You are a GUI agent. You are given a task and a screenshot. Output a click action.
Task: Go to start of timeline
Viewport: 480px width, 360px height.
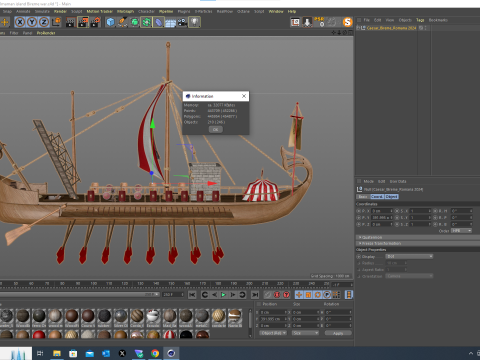[192, 295]
